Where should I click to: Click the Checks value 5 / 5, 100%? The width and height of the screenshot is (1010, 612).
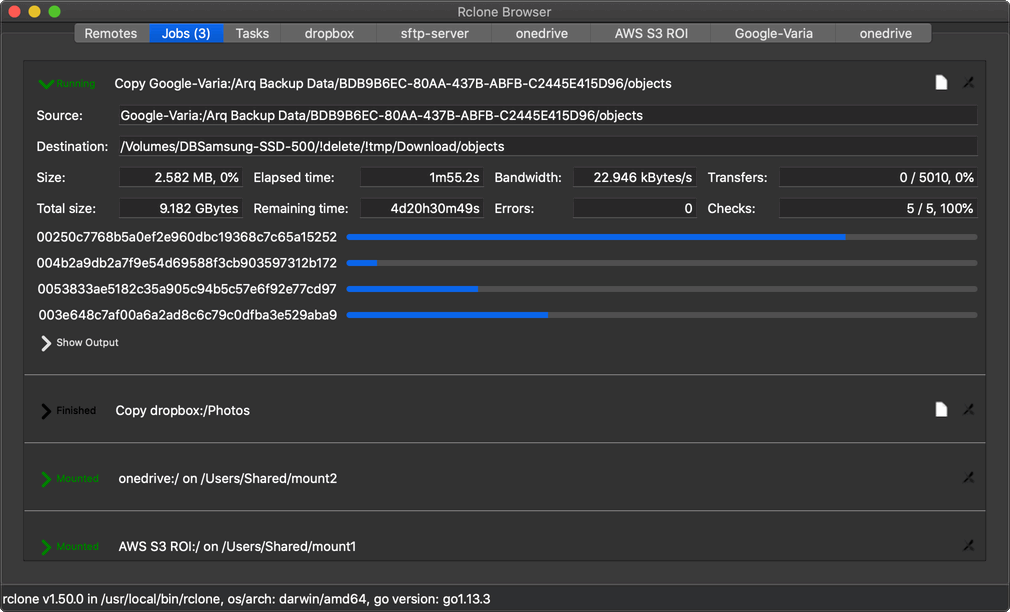(x=879, y=208)
